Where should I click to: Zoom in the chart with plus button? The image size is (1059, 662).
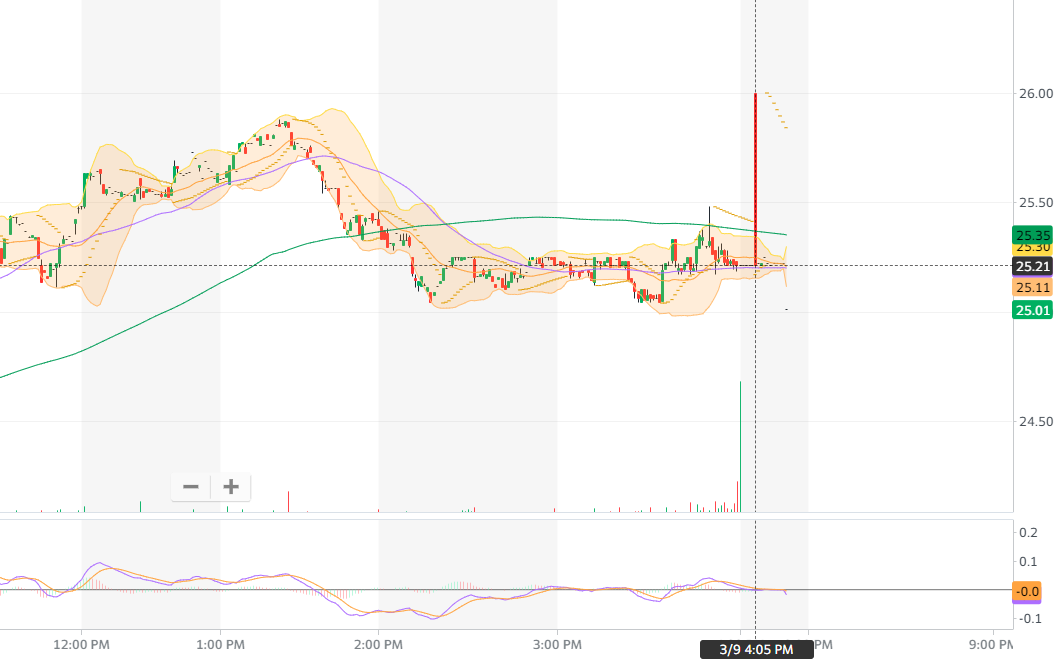[231, 487]
